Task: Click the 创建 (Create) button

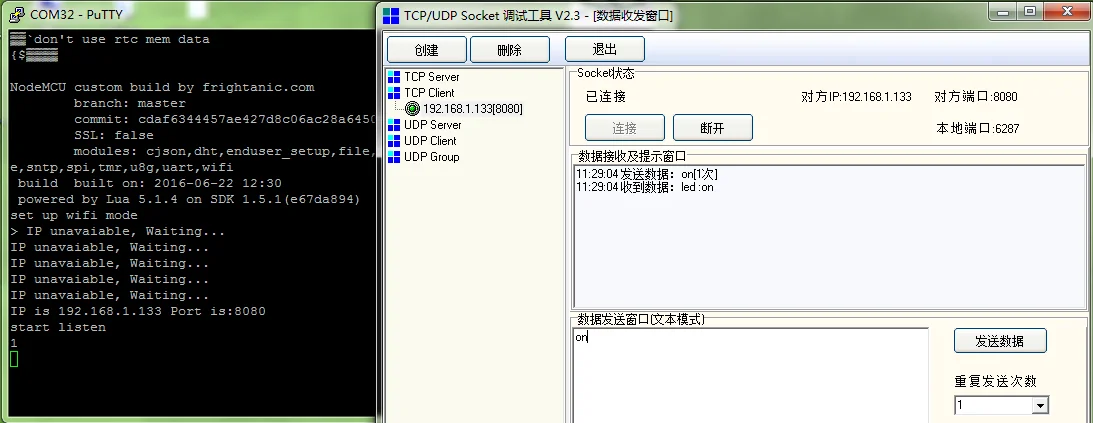Action: (x=427, y=49)
